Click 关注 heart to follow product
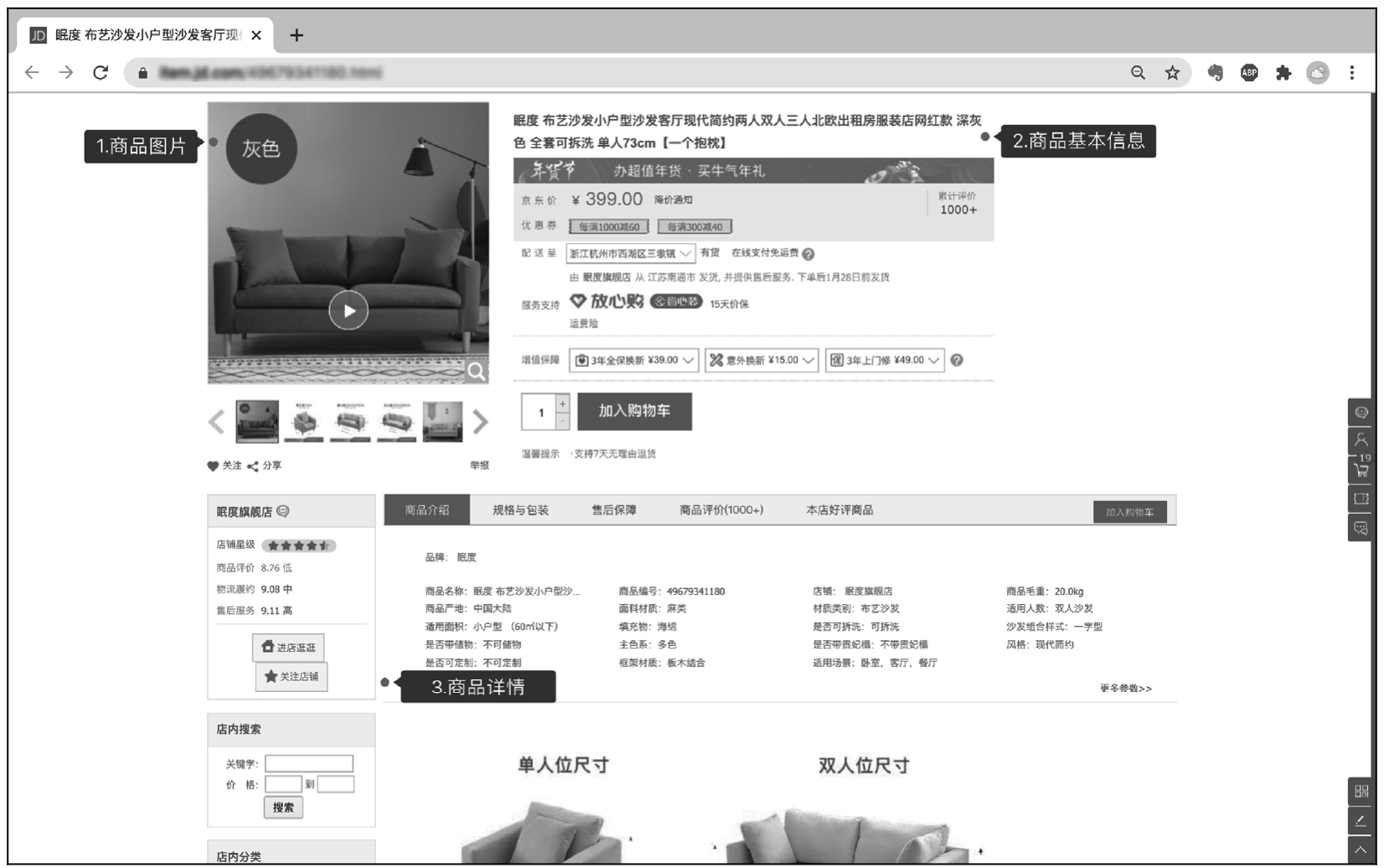This screenshot has height=868, width=1384. click(x=224, y=466)
